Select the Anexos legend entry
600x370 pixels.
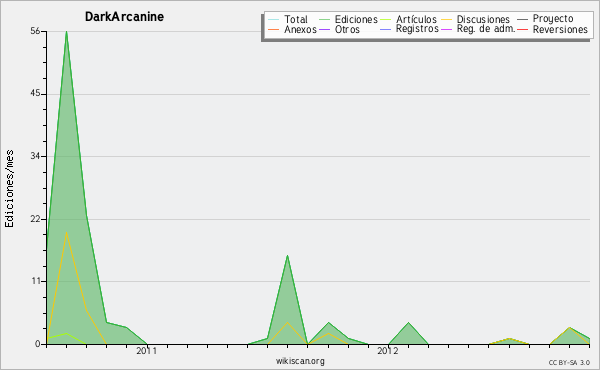[300, 29]
